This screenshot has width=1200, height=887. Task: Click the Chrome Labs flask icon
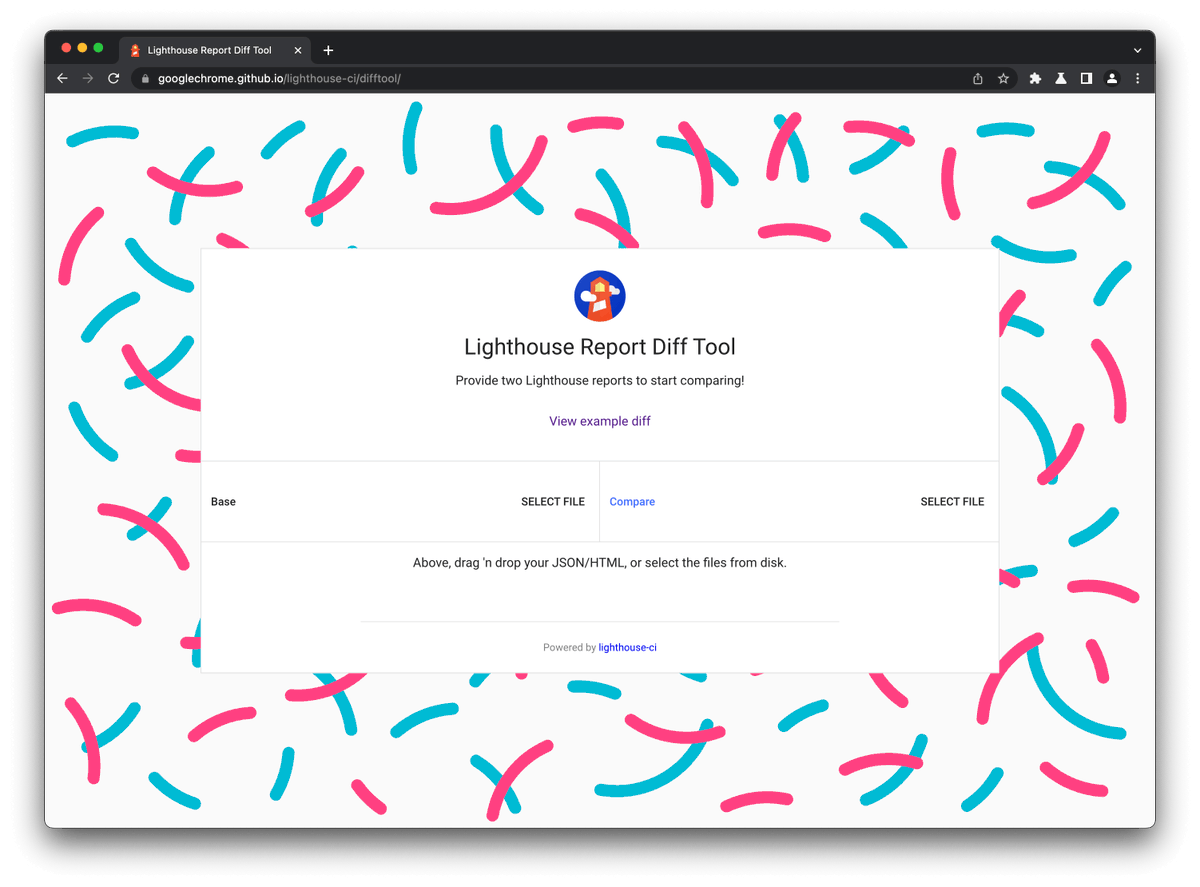[x=1061, y=79]
